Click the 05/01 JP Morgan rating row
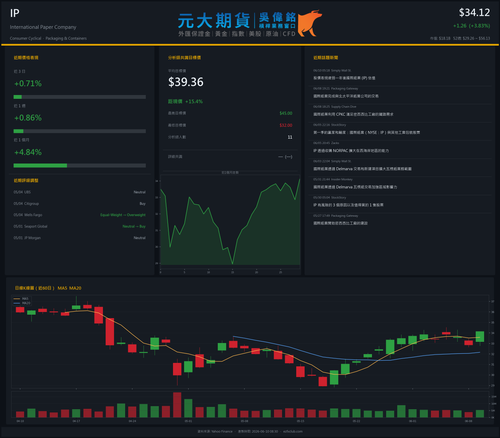The image size is (500, 438). (80, 238)
